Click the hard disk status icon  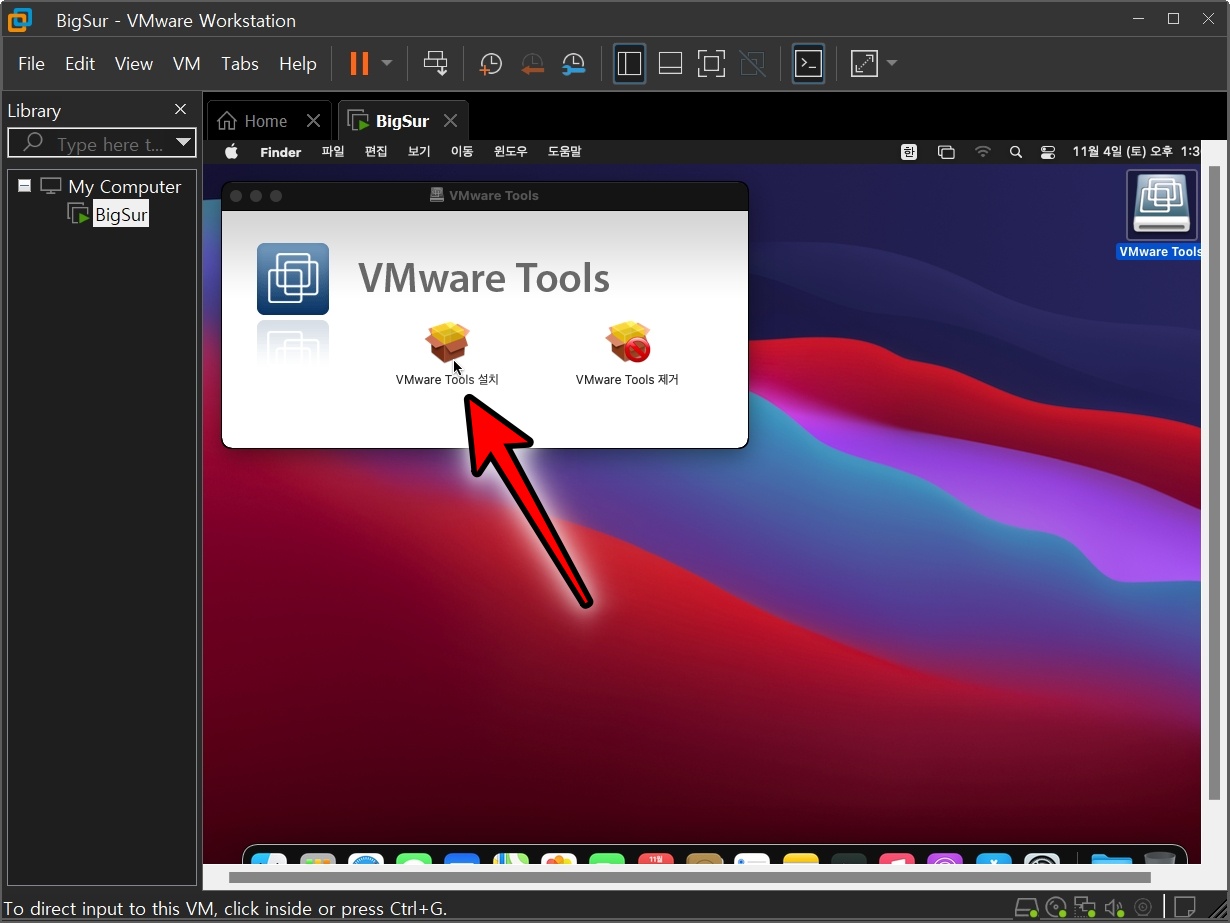pyautogui.click(x=1026, y=908)
